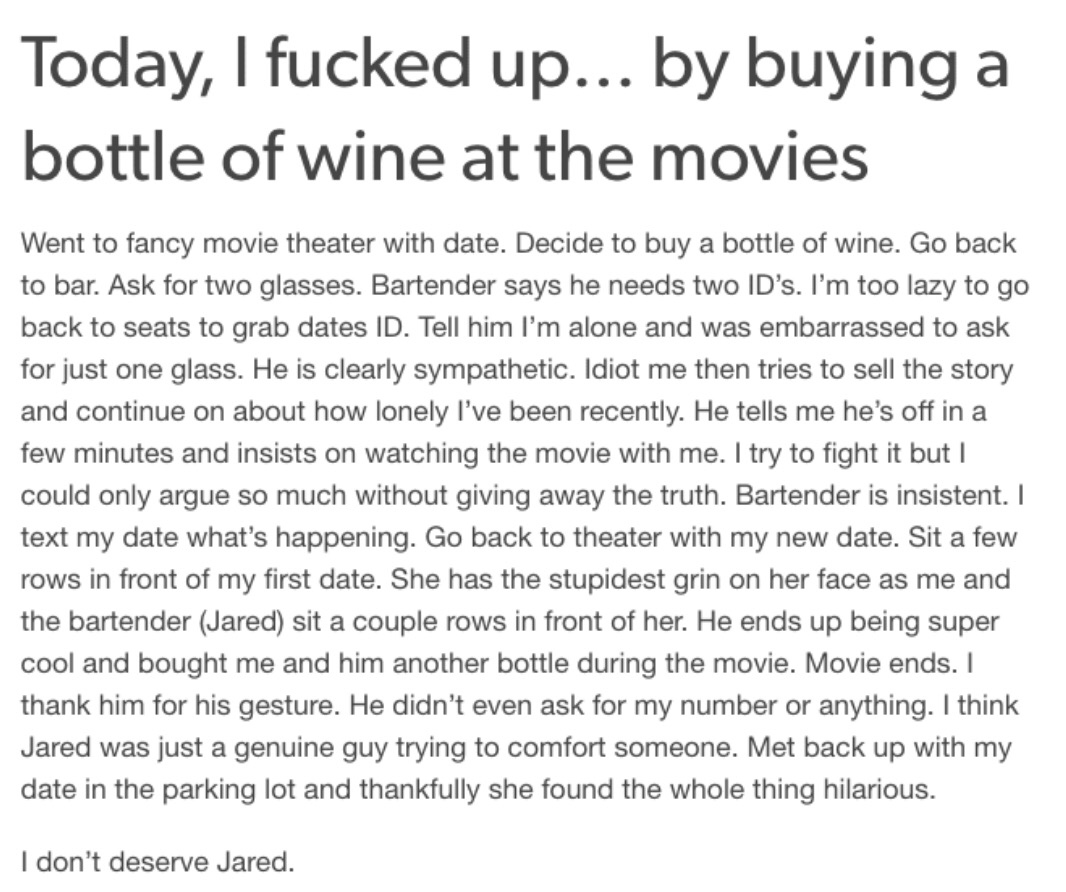Click the headline line 'bottle of wine at the movies'
Image resolution: width=1066 pixels, height=892 pixels.
coord(445,156)
